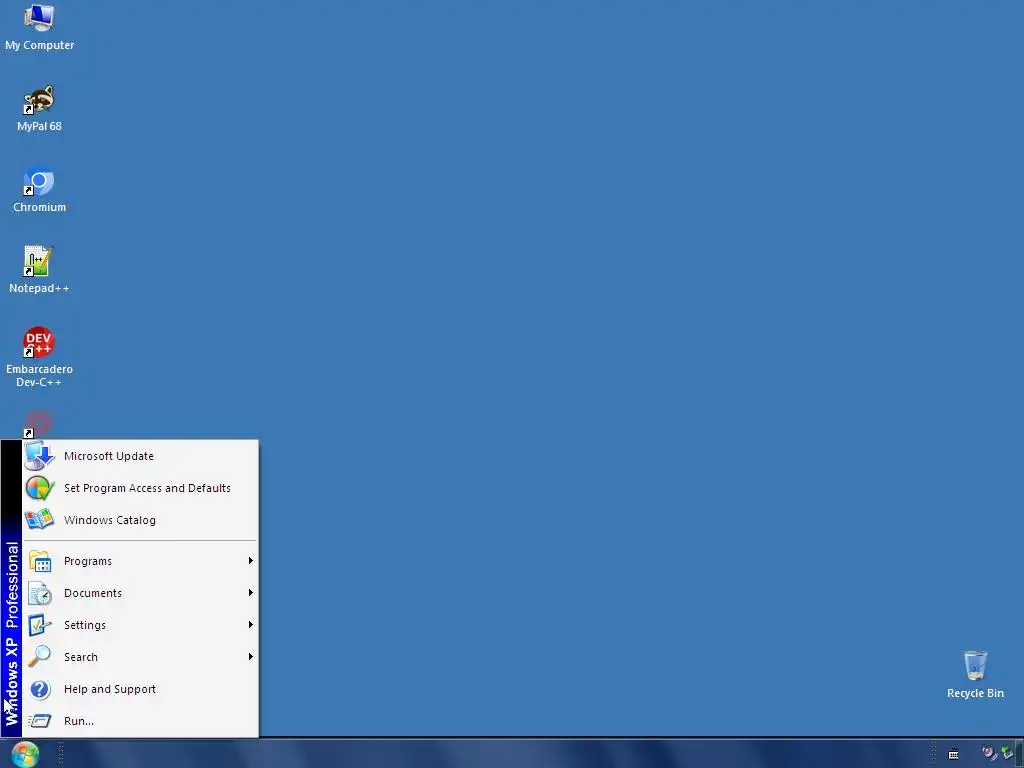Screen dimensions: 1024x768
Task: Open Set Program Access and Defaults
Action: coord(140,488)
